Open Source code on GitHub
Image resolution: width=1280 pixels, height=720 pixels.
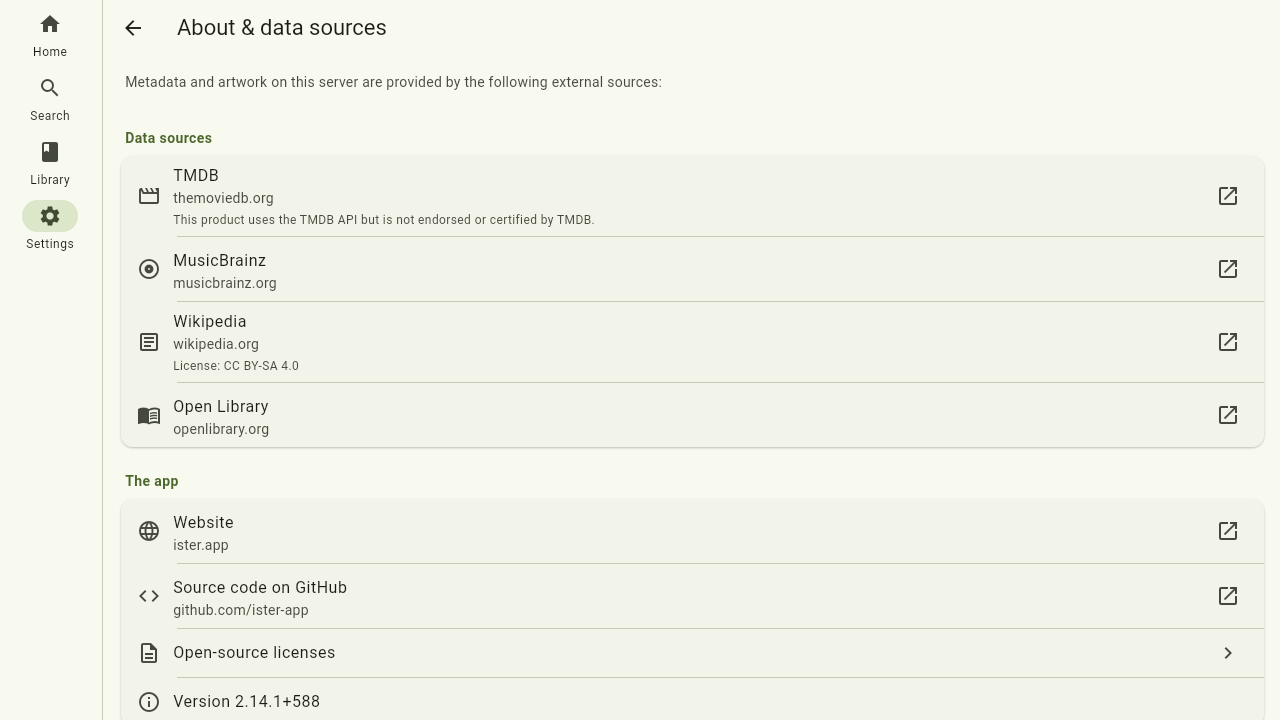click(260, 588)
